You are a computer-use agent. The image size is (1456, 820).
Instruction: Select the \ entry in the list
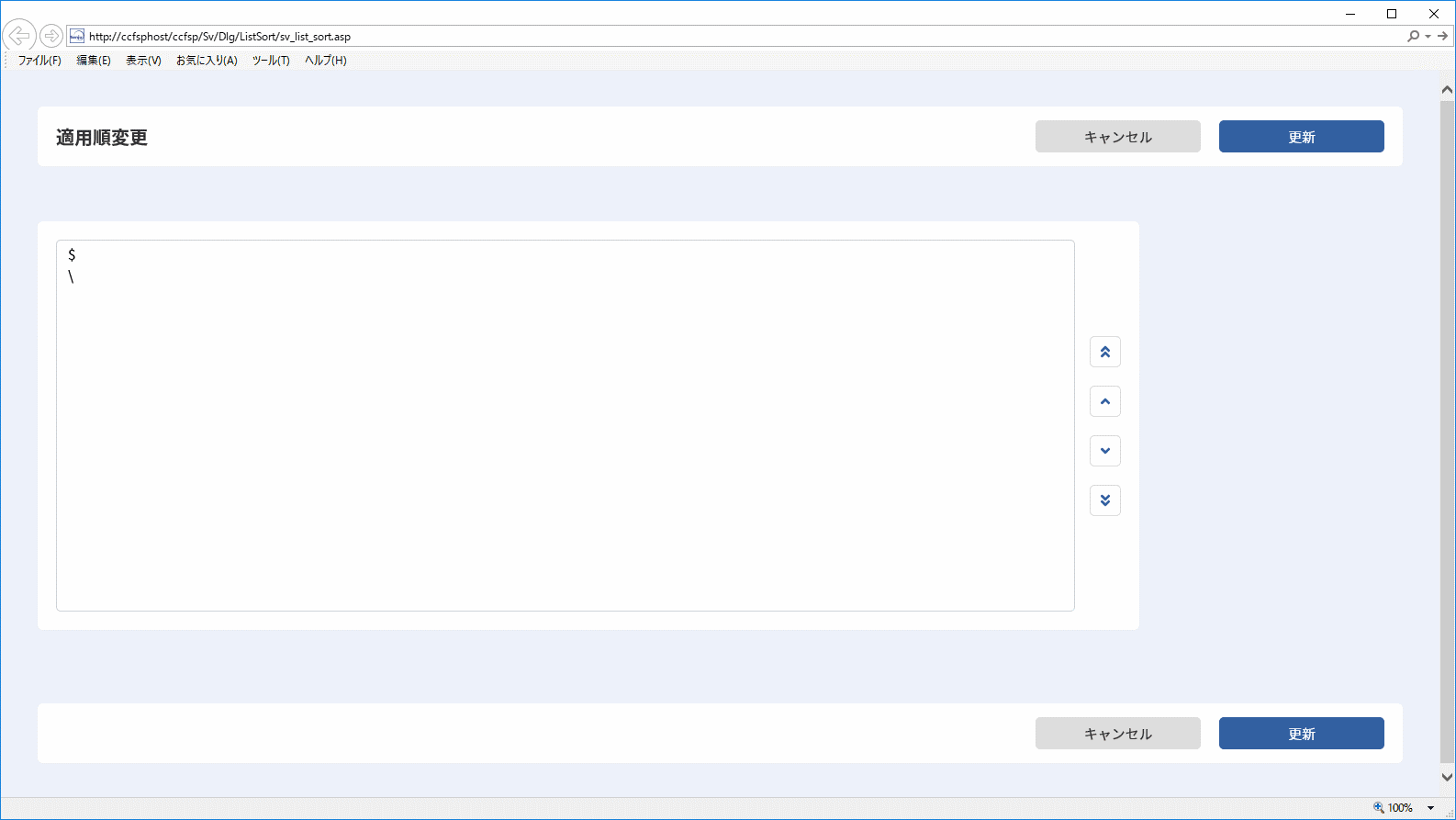coord(566,277)
